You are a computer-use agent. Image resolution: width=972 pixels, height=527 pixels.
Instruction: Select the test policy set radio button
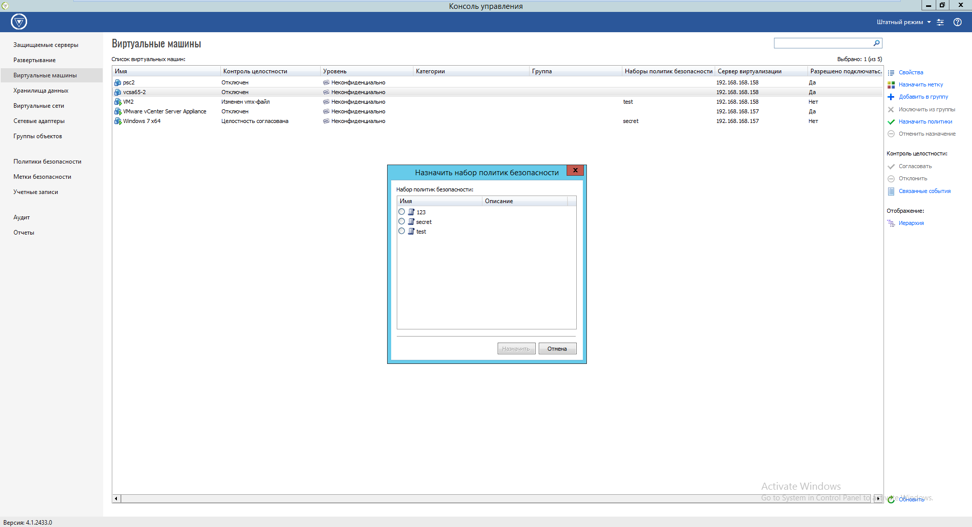pyautogui.click(x=402, y=231)
